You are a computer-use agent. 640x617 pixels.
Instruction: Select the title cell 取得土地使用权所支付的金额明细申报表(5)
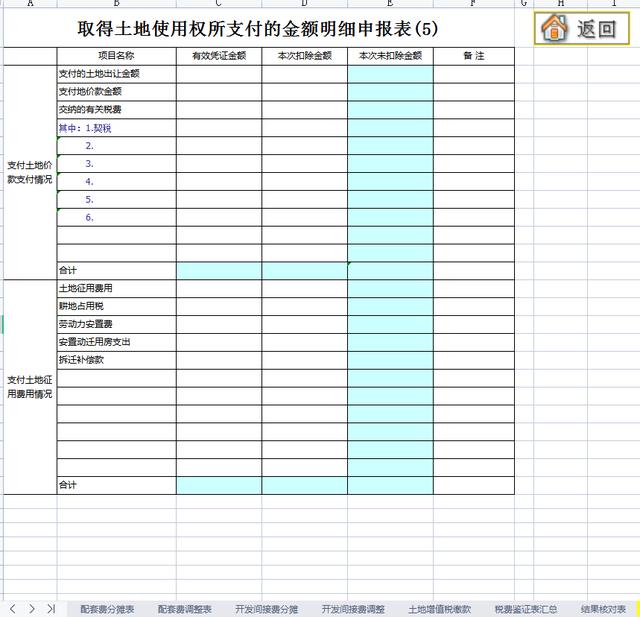point(259,28)
